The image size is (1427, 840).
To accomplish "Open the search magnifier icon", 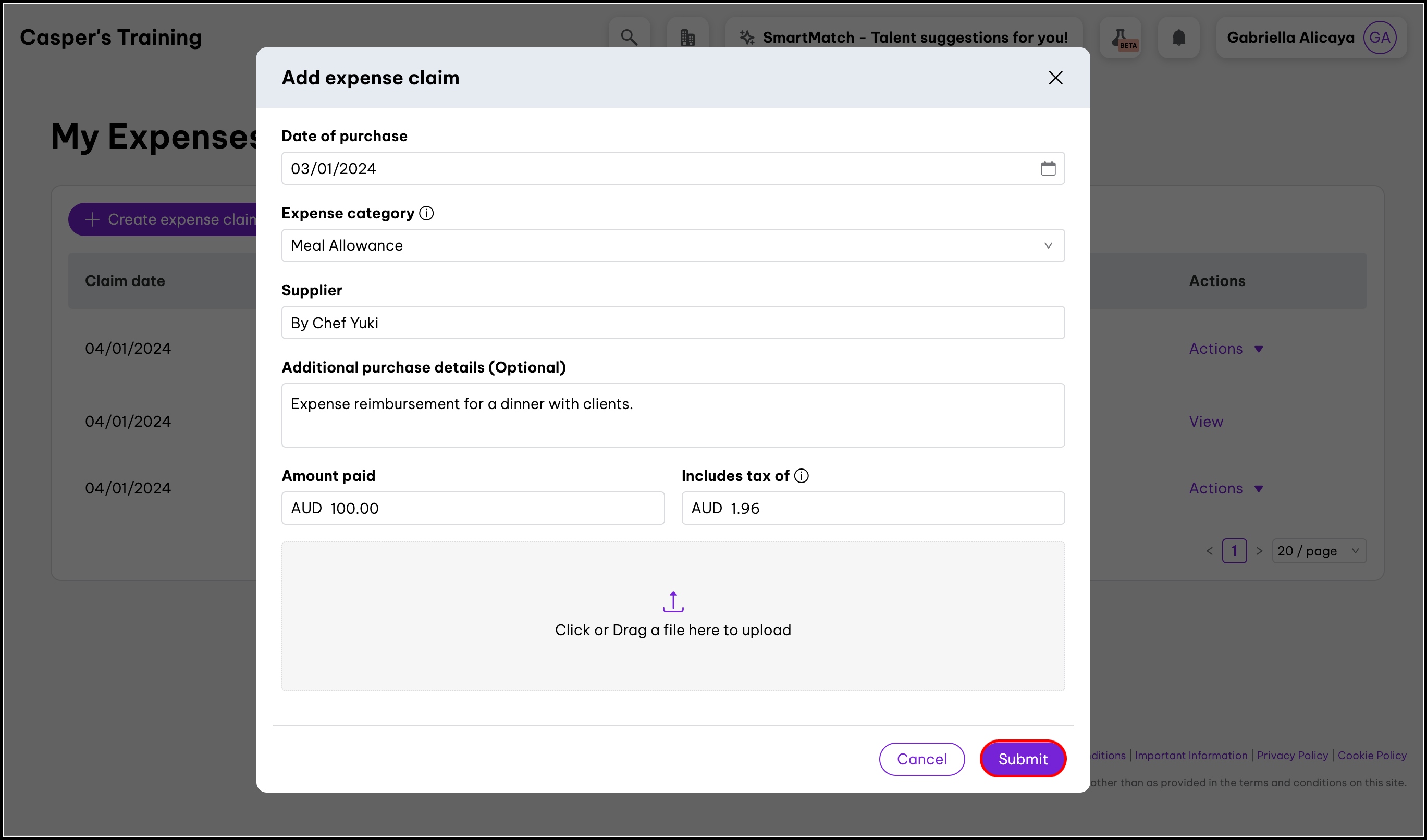I will (629, 38).
